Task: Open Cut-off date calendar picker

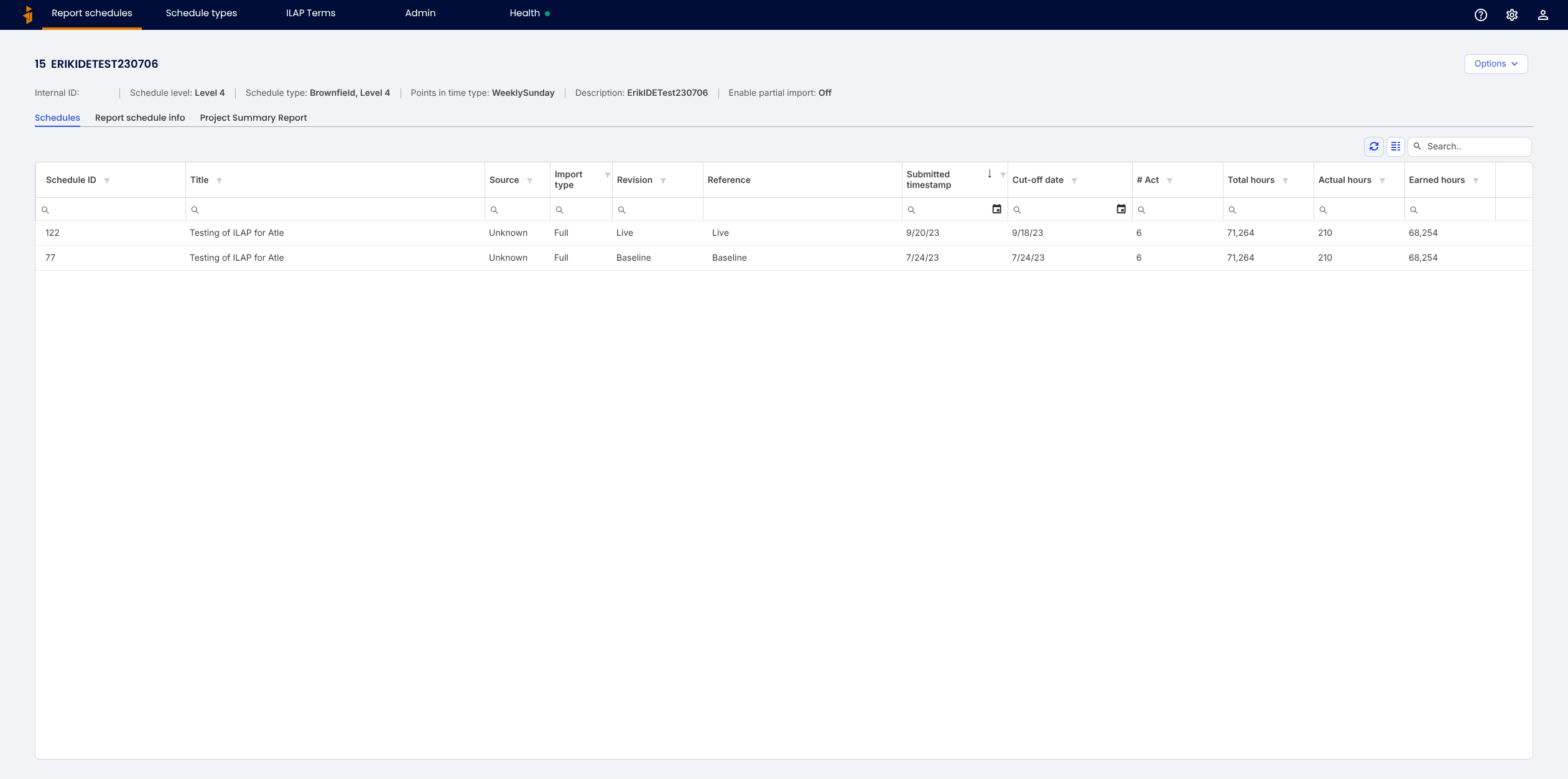Action: 1121,209
